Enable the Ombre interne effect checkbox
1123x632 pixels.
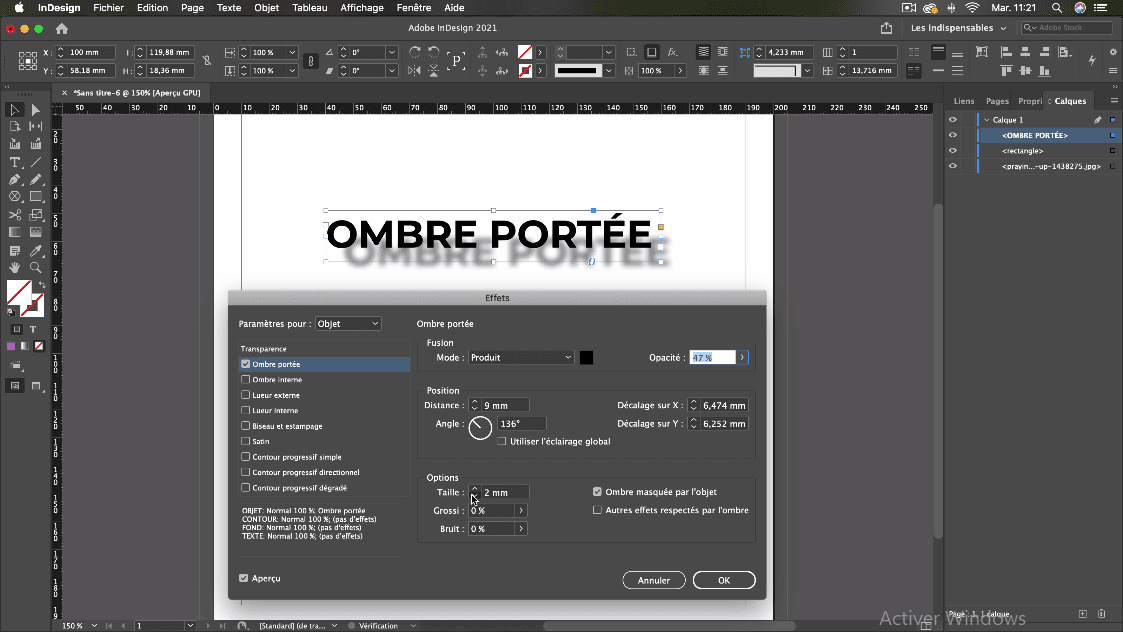coord(246,380)
